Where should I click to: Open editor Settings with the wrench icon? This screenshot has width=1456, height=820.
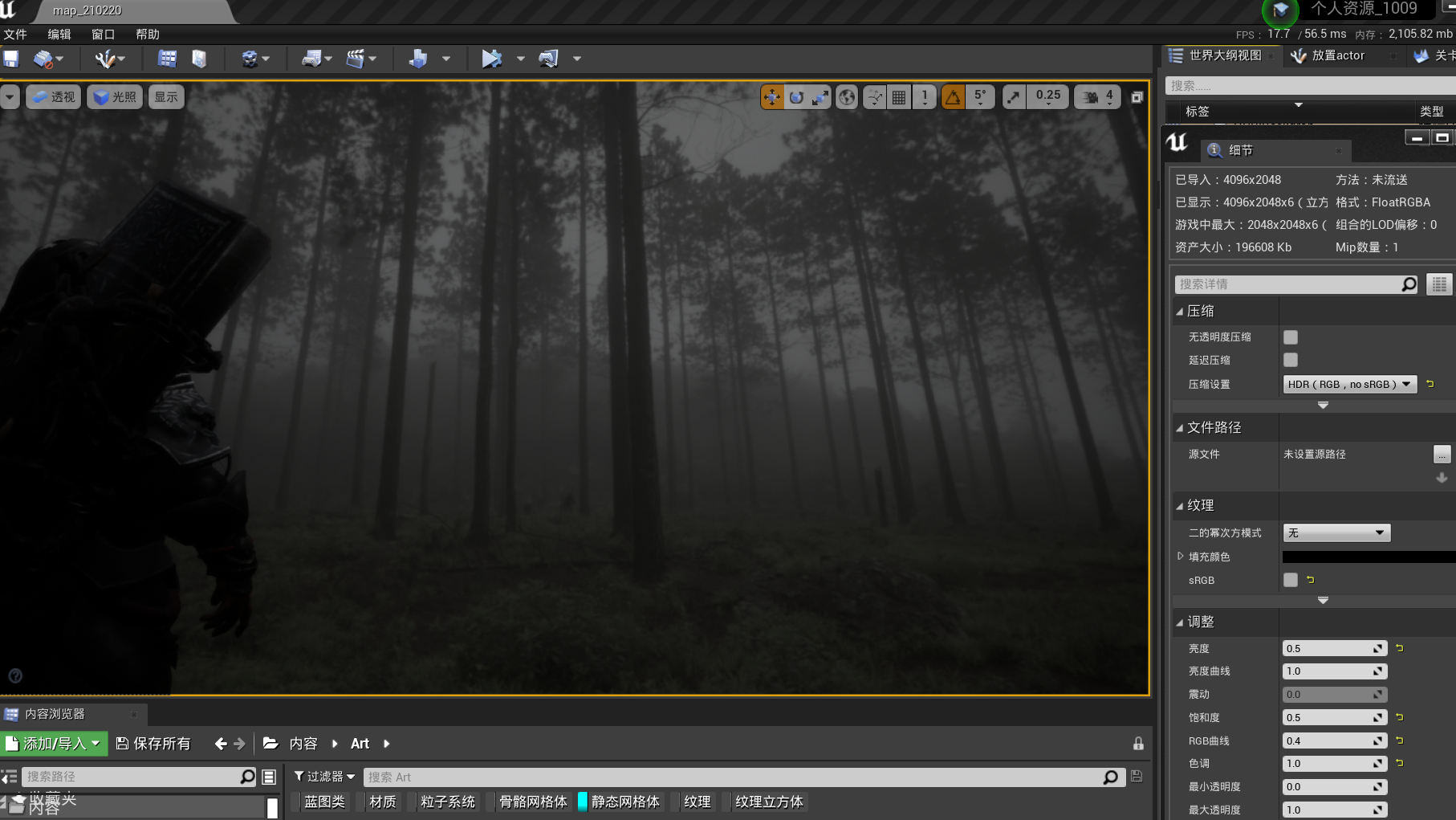pos(105,58)
